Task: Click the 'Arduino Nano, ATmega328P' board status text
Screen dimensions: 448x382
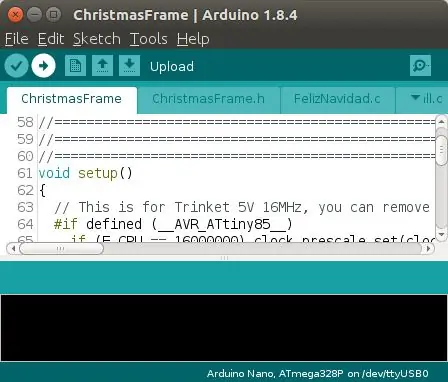Action: click(275, 374)
